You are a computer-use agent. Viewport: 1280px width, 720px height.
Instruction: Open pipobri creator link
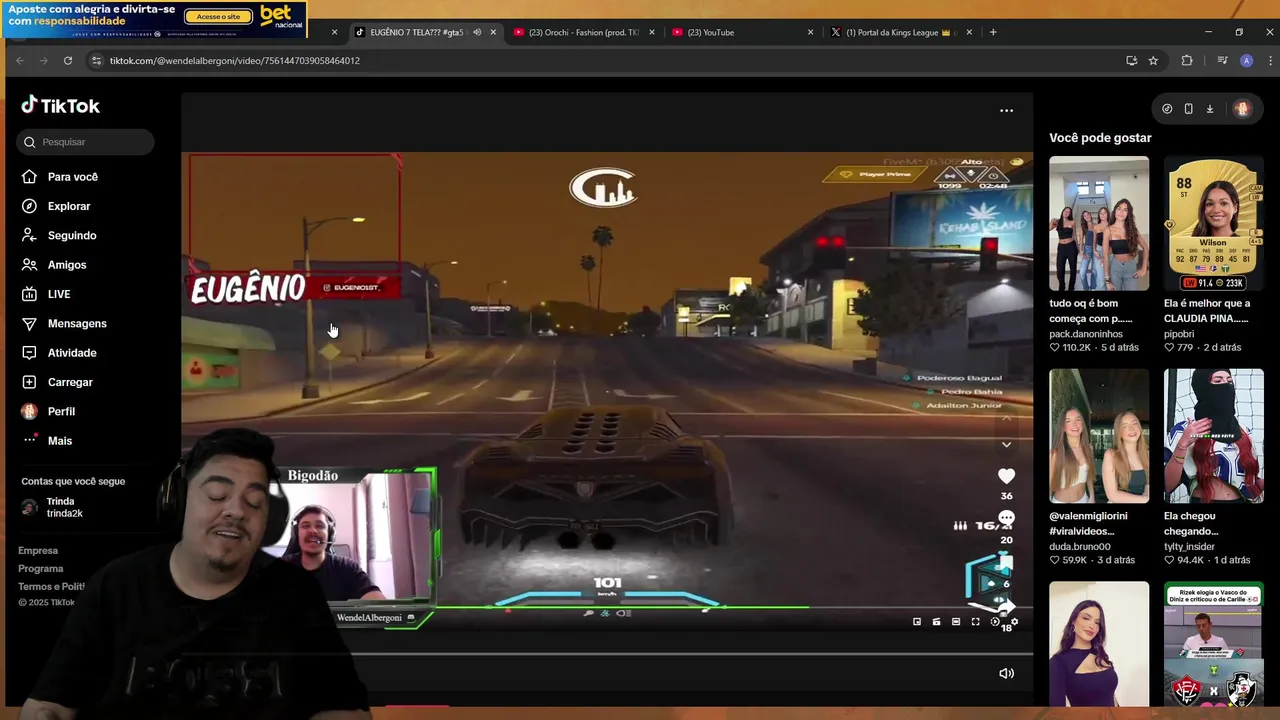(x=1179, y=334)
